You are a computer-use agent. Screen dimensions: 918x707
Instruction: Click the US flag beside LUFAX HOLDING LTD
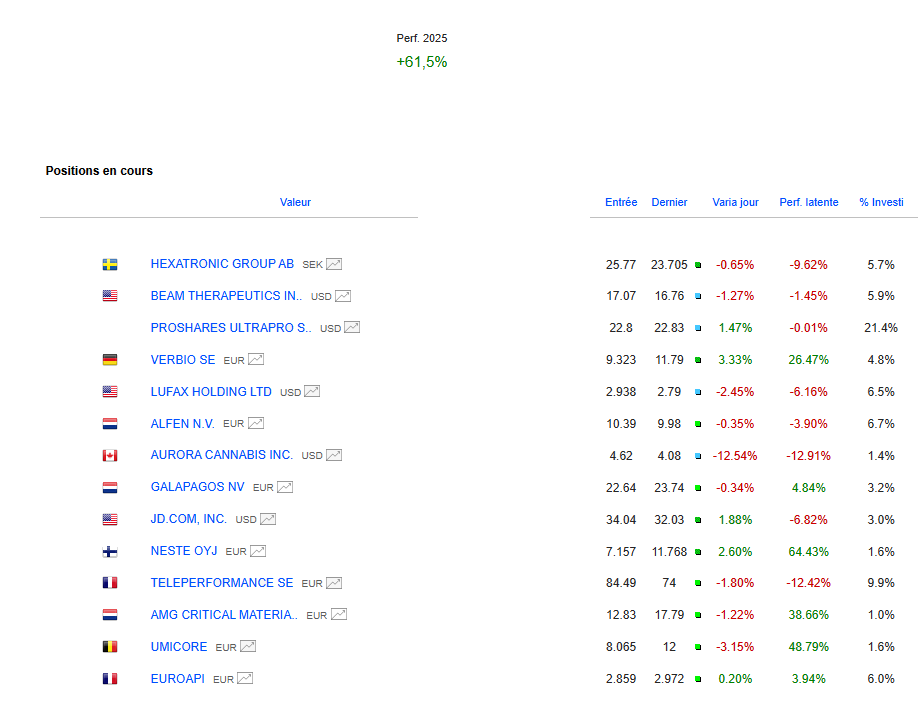point(110,392)
